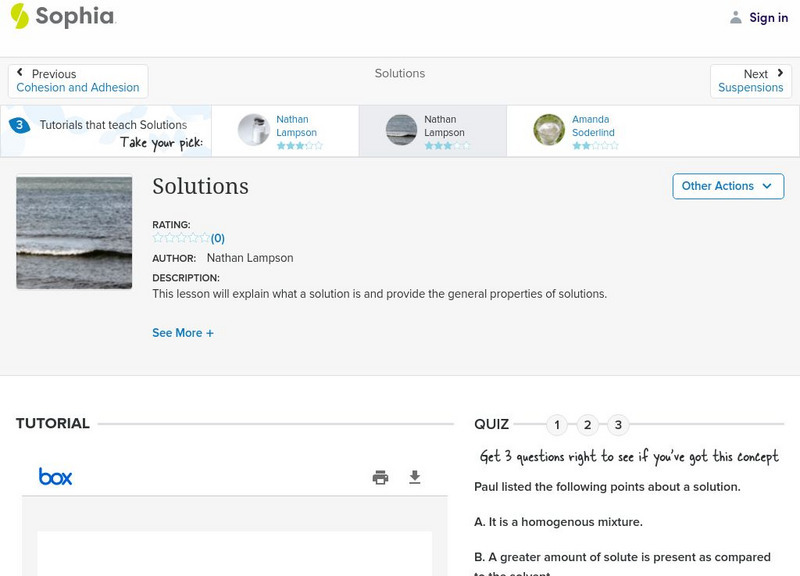Expand the description with See More
Screen dimensions: 800x576
[183, 332]
